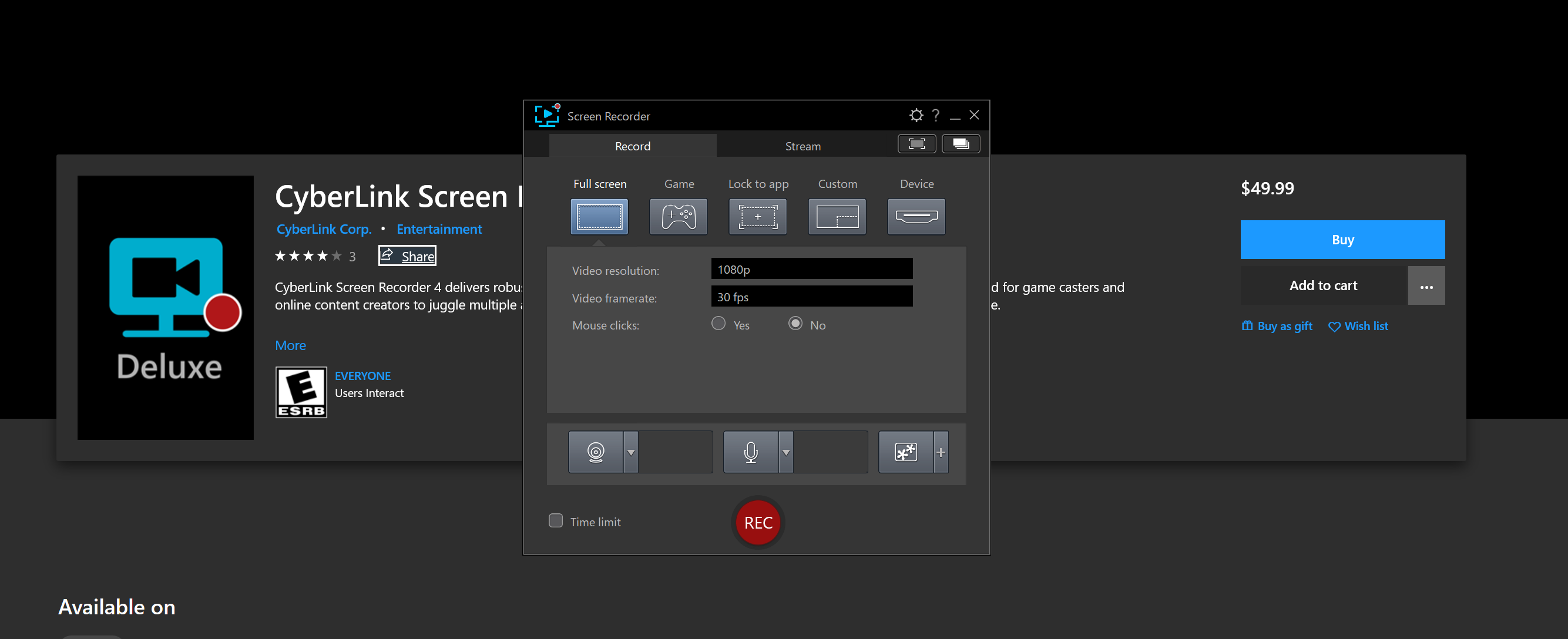The height and width of the screenshot is (639, 1568).
Task: Choose the Game recording mode icon
Action: pyautogui.click(x=678, y=217)
